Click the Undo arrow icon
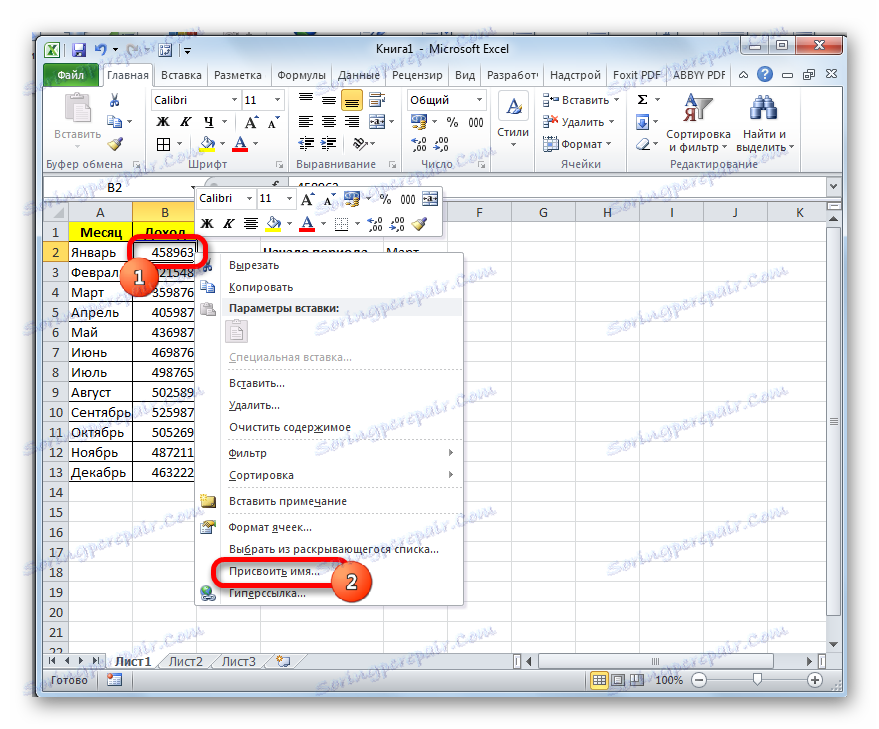 [x=101, y=50]
